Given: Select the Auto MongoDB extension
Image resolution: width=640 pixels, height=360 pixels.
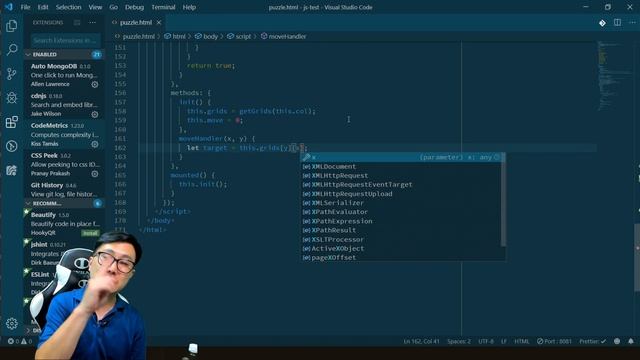Looking at the screenshot, I should pyautogui.click(x=64, y=75).
